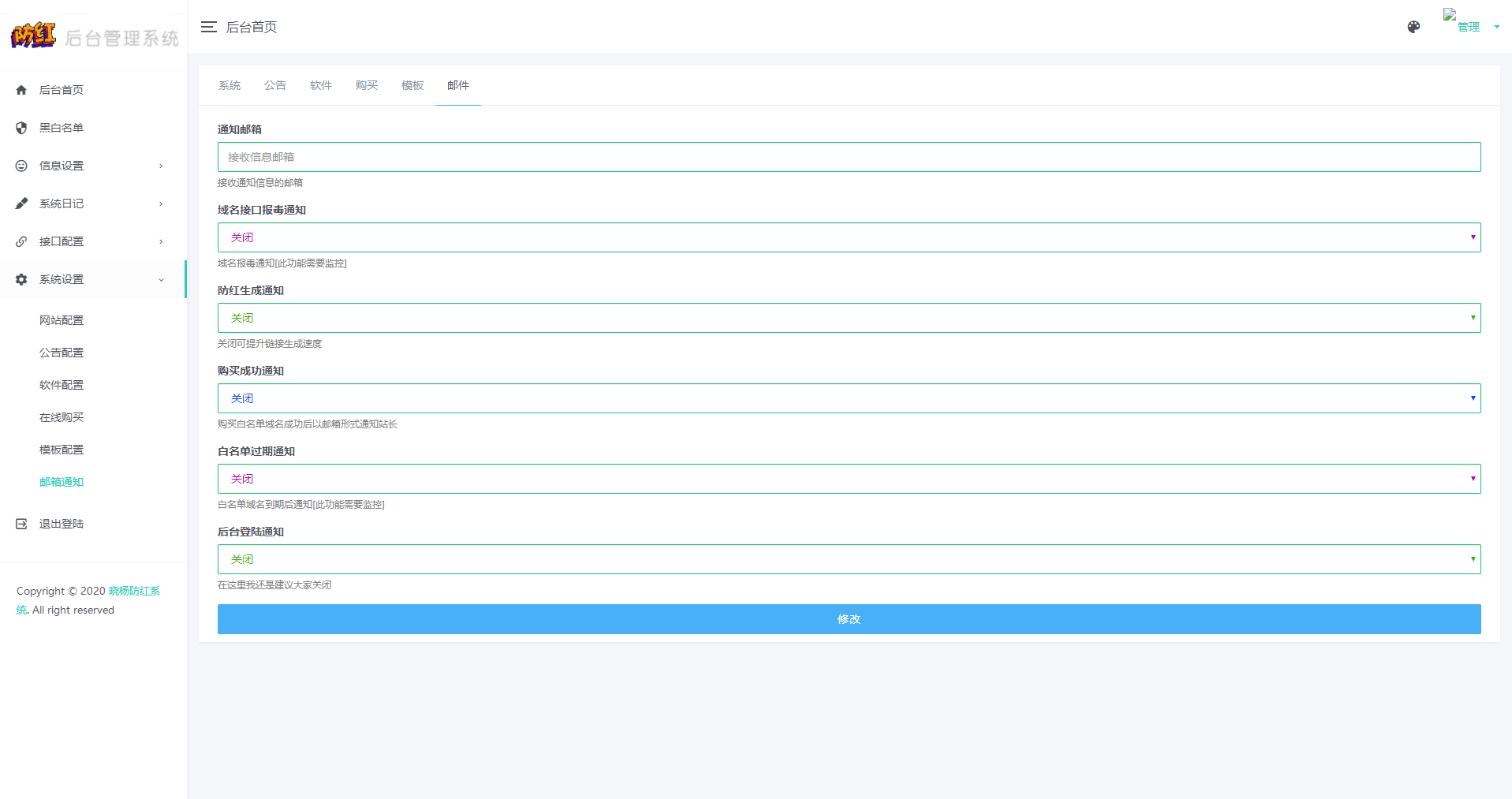
Task: Switch to the 购买 tab
Action: pyautogui.click(x=367, y=85)
